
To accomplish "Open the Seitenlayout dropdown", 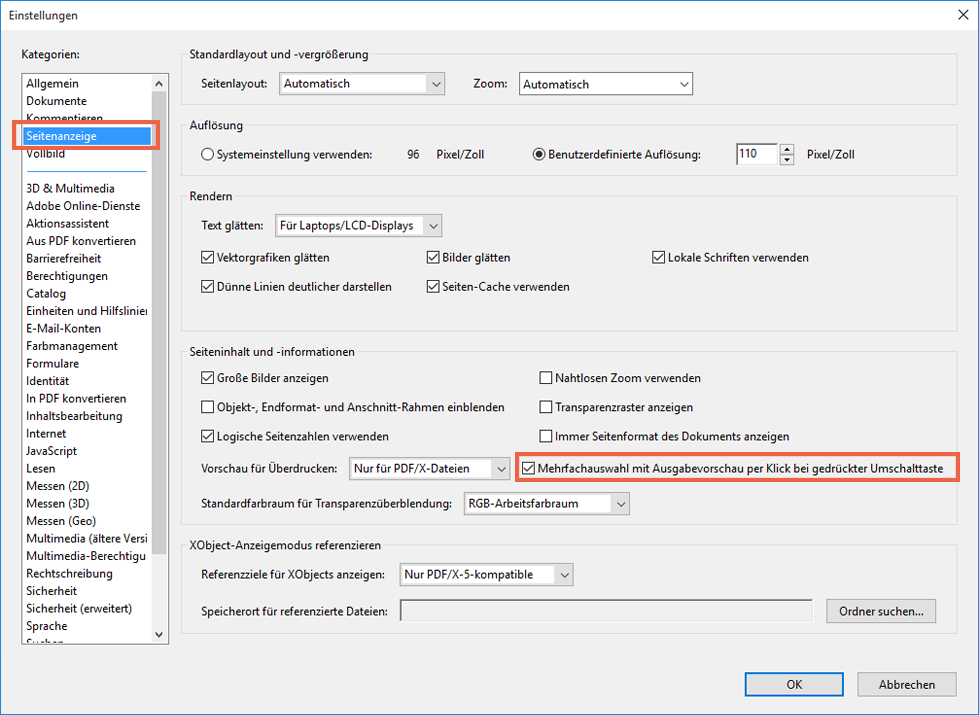I will 362,84.
